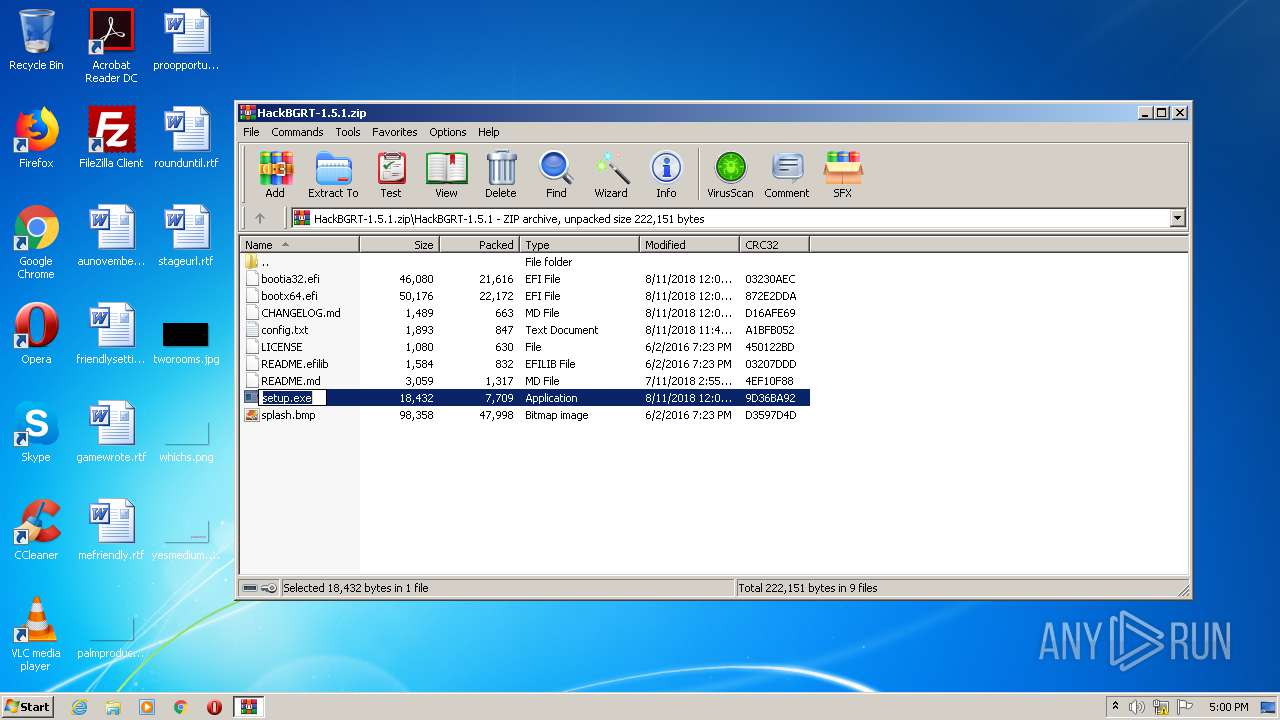
Task: Select the parent folder '..' entry
Action: [x=525, y=262]
